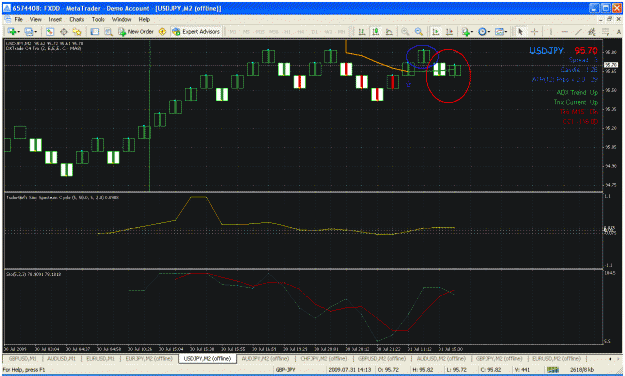Click the New Order button

click(136, 31)
